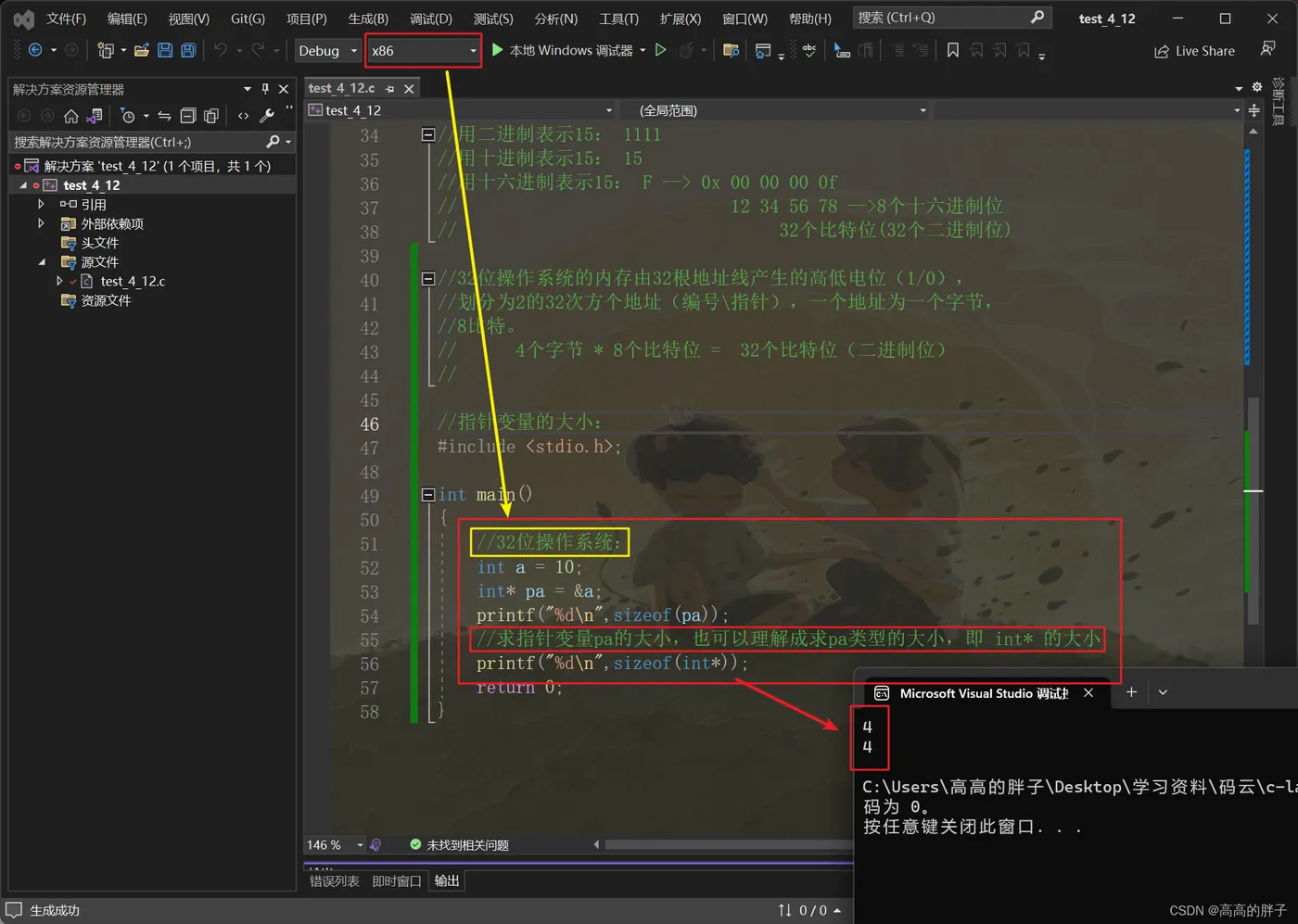Collapse the comment block at line 40
Image resolution: width=1298 pixels, height=924 pixels.
pos(428,278)
